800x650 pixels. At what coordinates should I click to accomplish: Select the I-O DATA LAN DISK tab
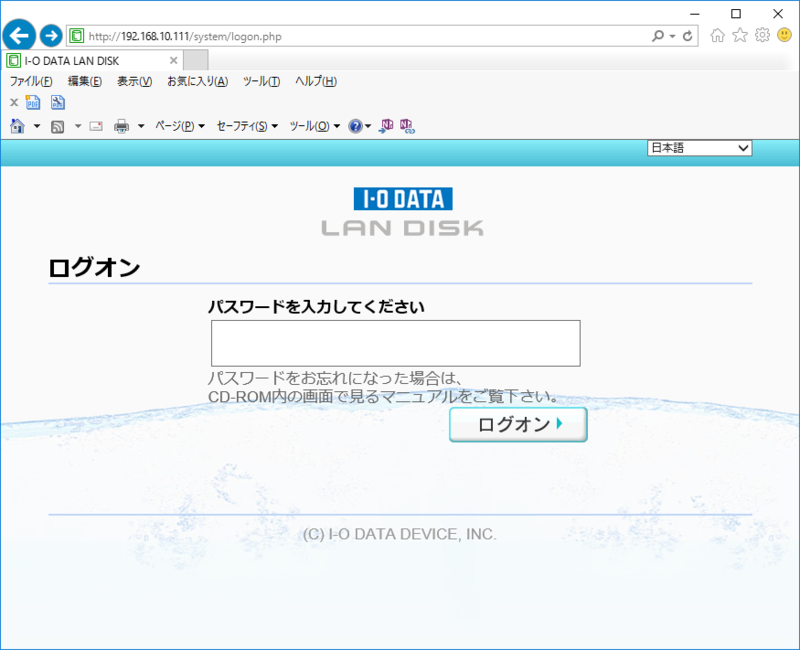[x=92, y=60]
